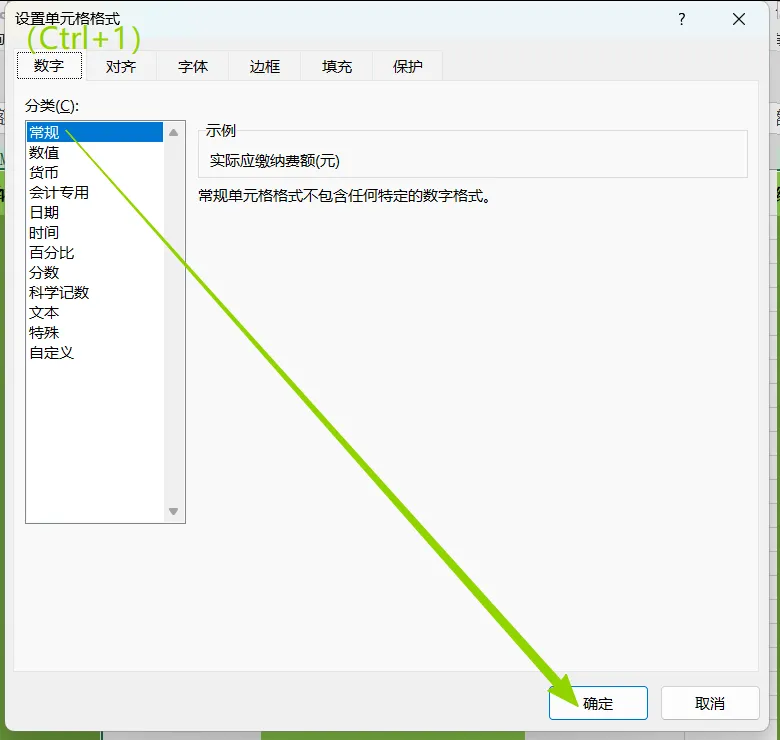Viewport: 780px width, 740px height.
Task: Choose the 货币 category
Action: pos(95,172)
